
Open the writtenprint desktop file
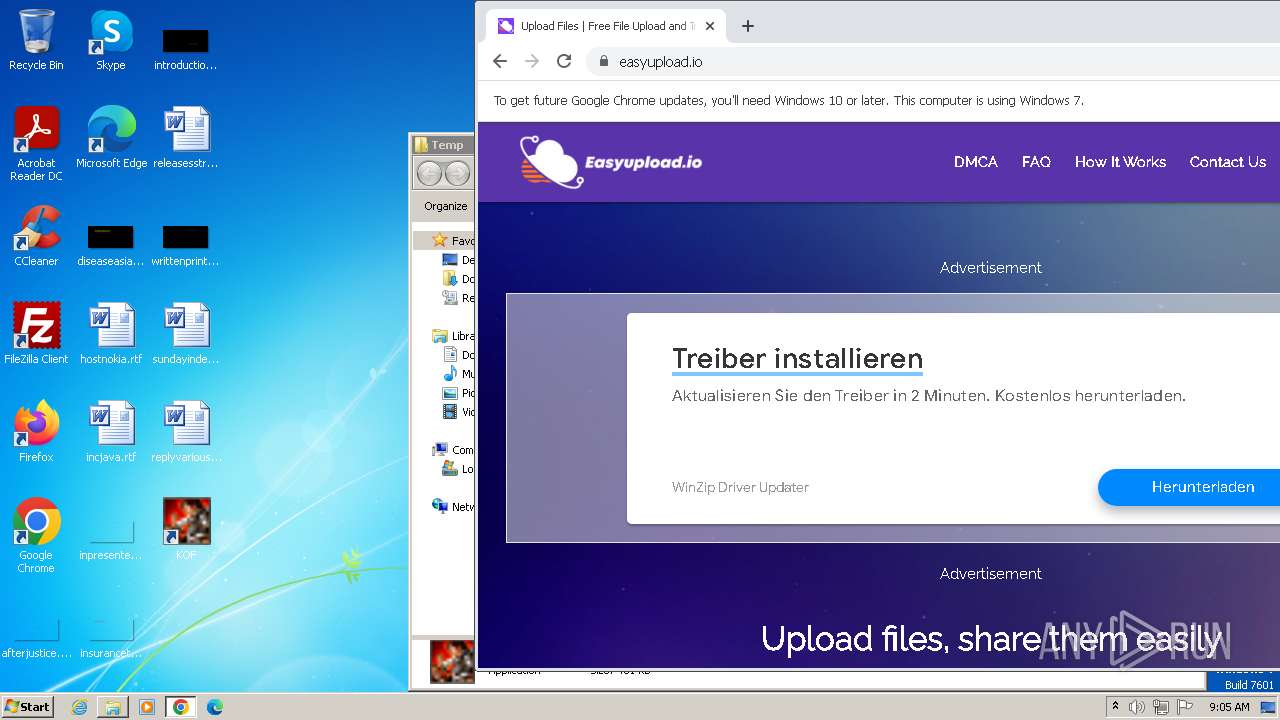click(x=186, y=244)
